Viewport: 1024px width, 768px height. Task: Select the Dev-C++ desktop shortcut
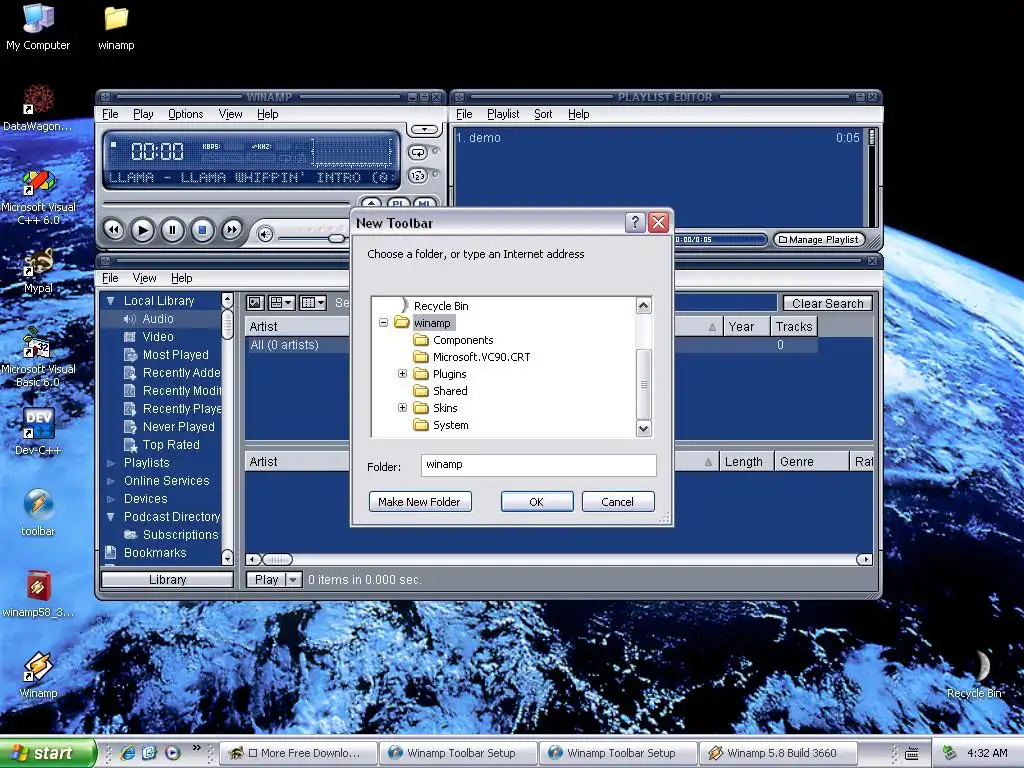[38, 432]
